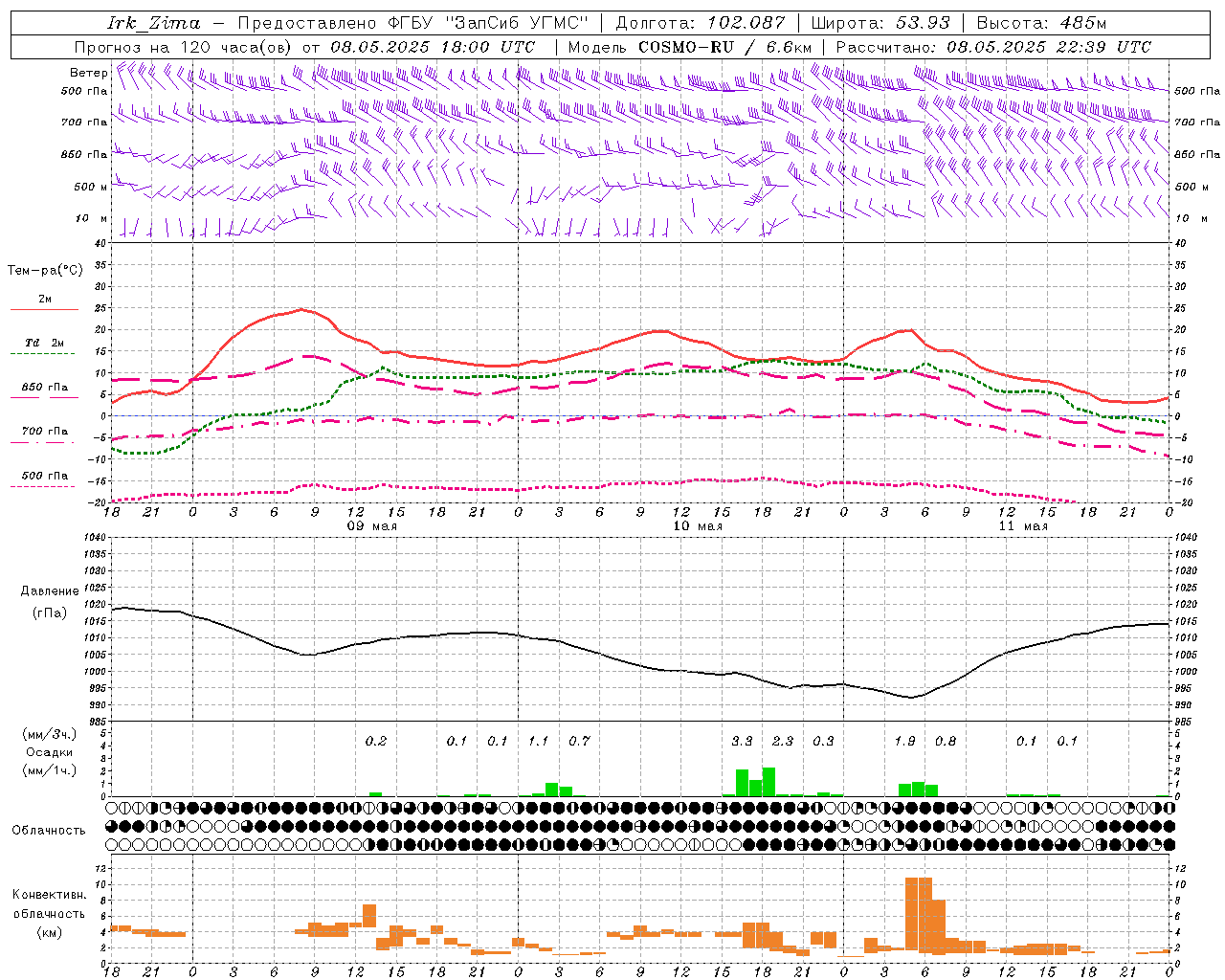This screenshot has width=1225, height=980.
Task: Click the '10 мая' date label
Action: click(x=698, y=526)
